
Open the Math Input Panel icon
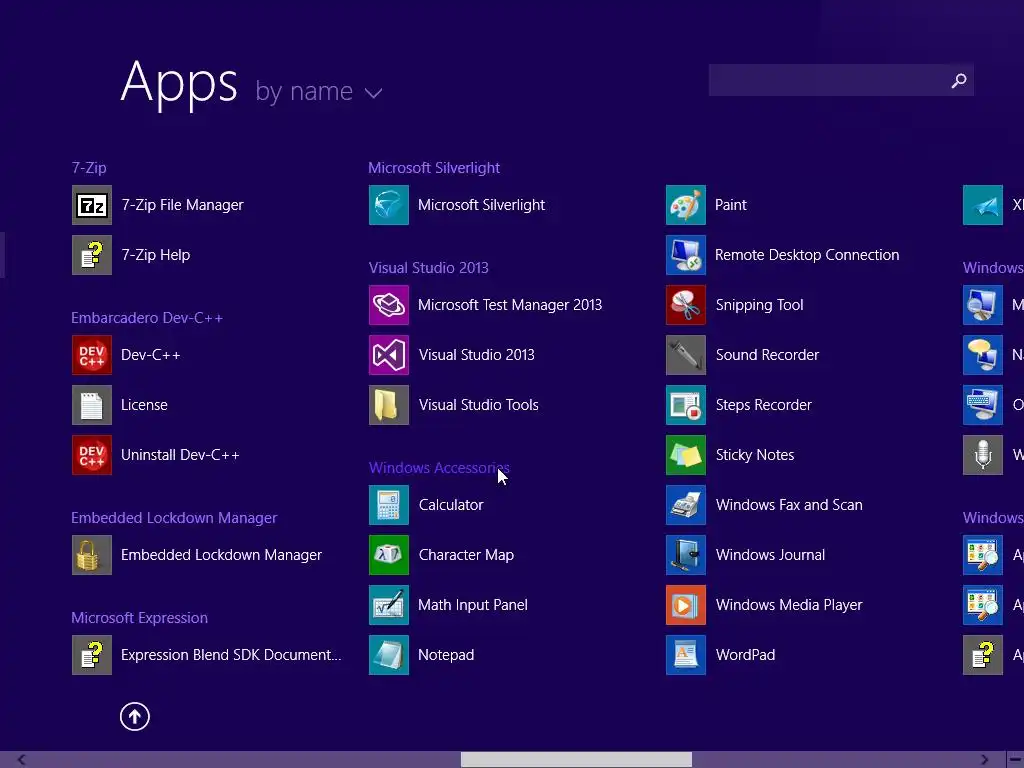pos(389,605)
